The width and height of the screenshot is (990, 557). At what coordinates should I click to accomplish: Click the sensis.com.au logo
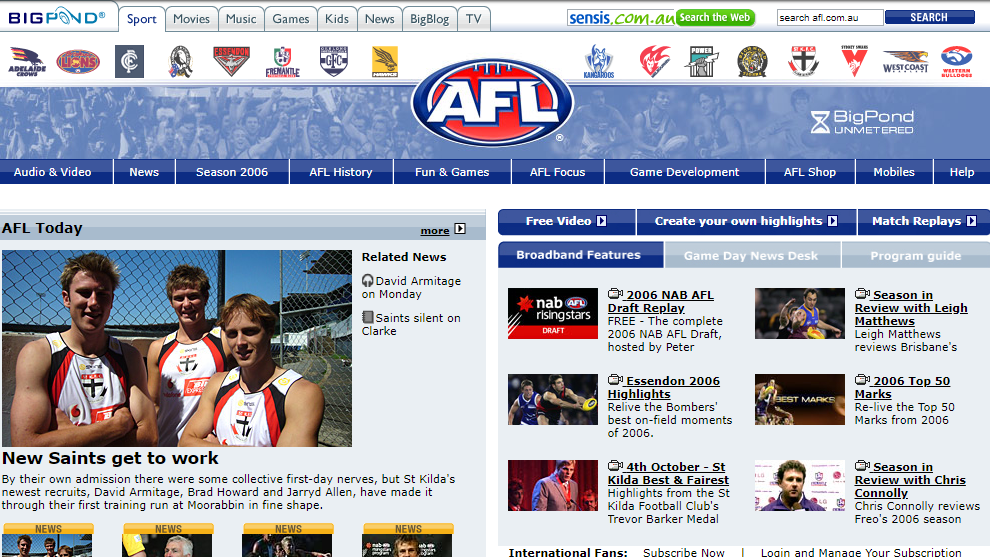[x=621, y=18]
